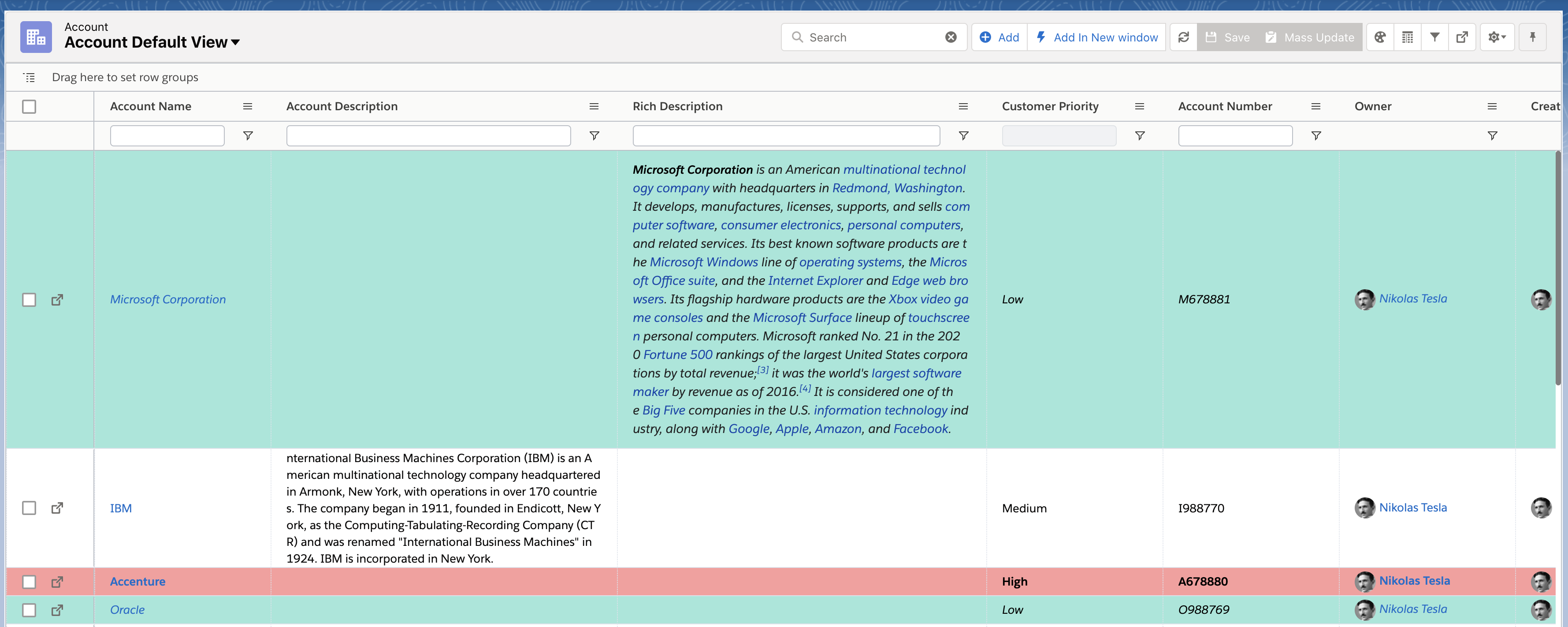Open the gear settings dropdown
Viewport: 1568px width, 627px height.
pos(1497,37)
